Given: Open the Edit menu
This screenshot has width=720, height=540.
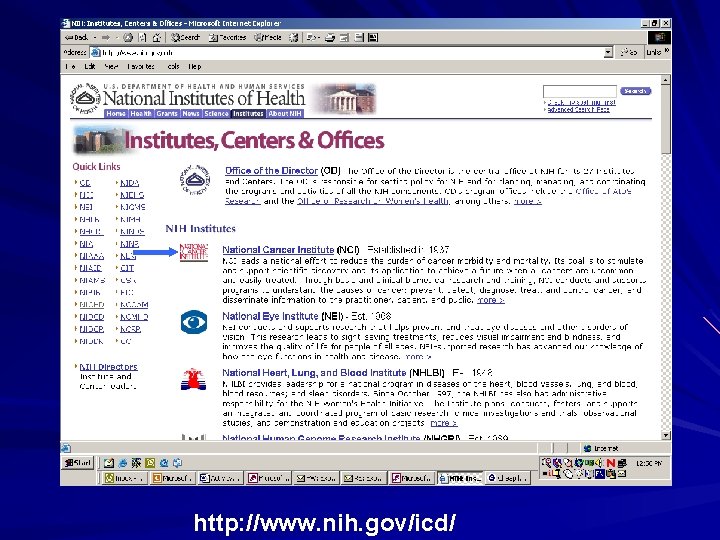Looking at the screenshot, I should tap(90, 67).
